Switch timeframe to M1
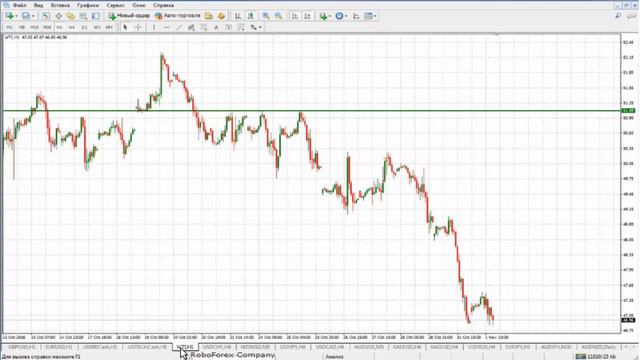 coord(9,27)
